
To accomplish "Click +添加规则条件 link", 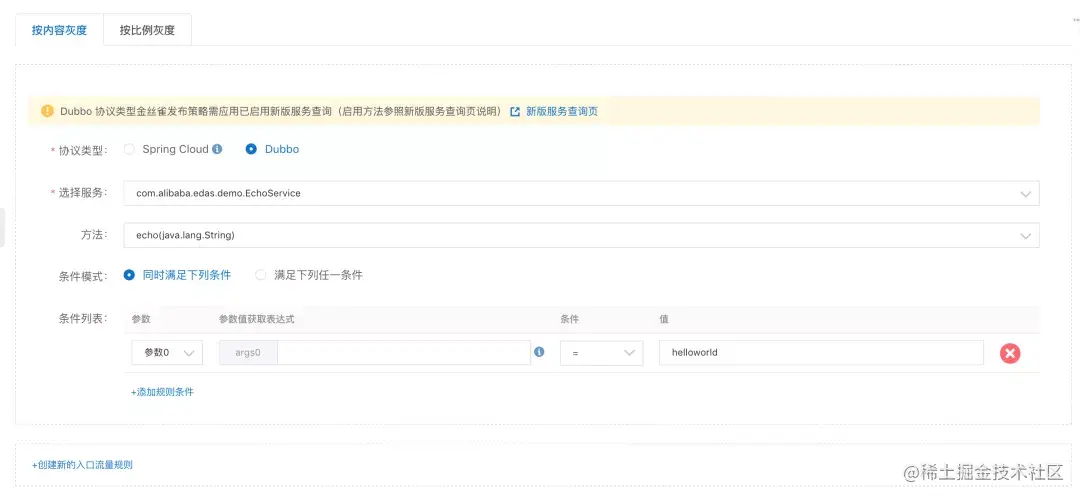I will 162,391.
